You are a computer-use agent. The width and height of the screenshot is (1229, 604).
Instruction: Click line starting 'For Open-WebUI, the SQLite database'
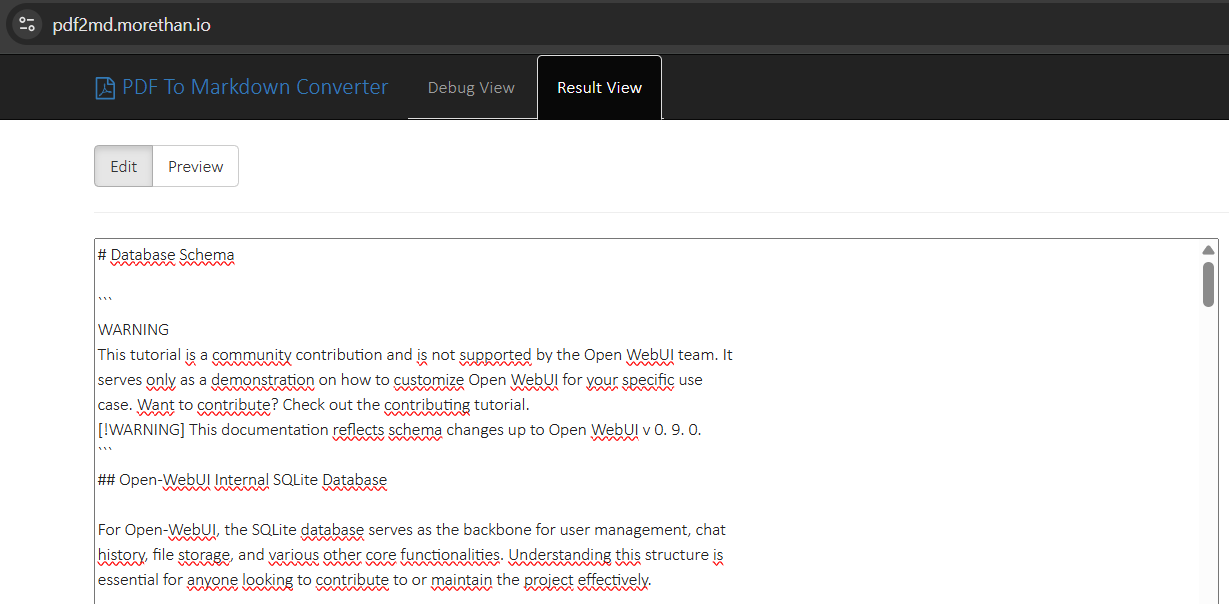point(412,530)
